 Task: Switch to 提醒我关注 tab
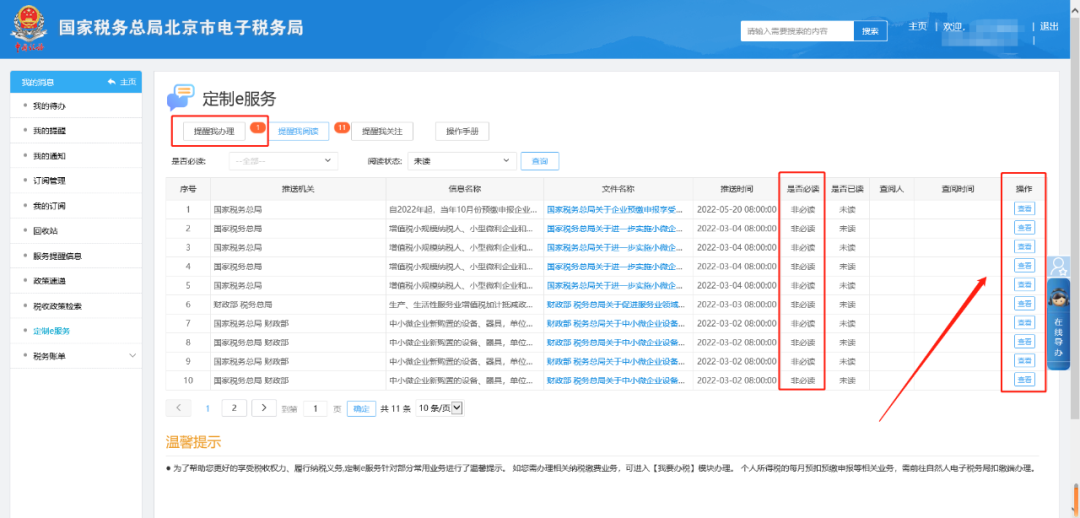coord(382,131)
